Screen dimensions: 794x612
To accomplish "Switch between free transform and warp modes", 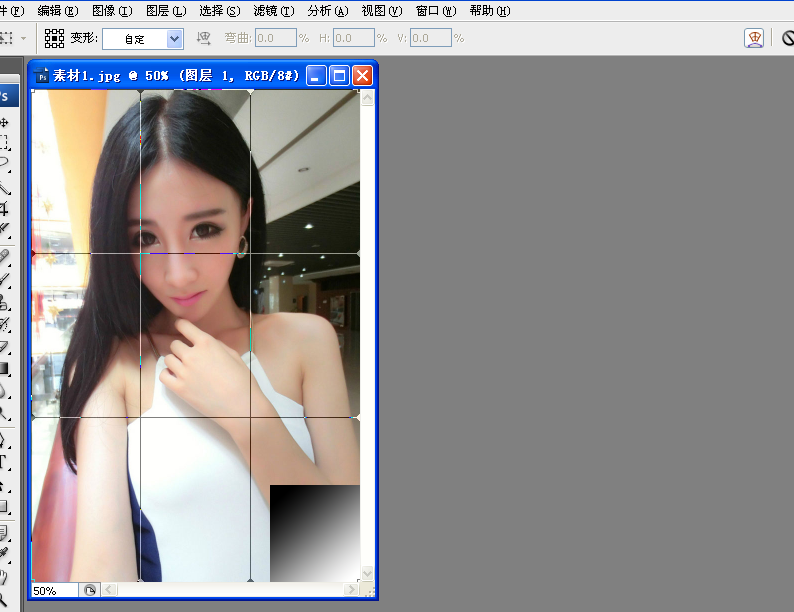I will click(753, 38).
